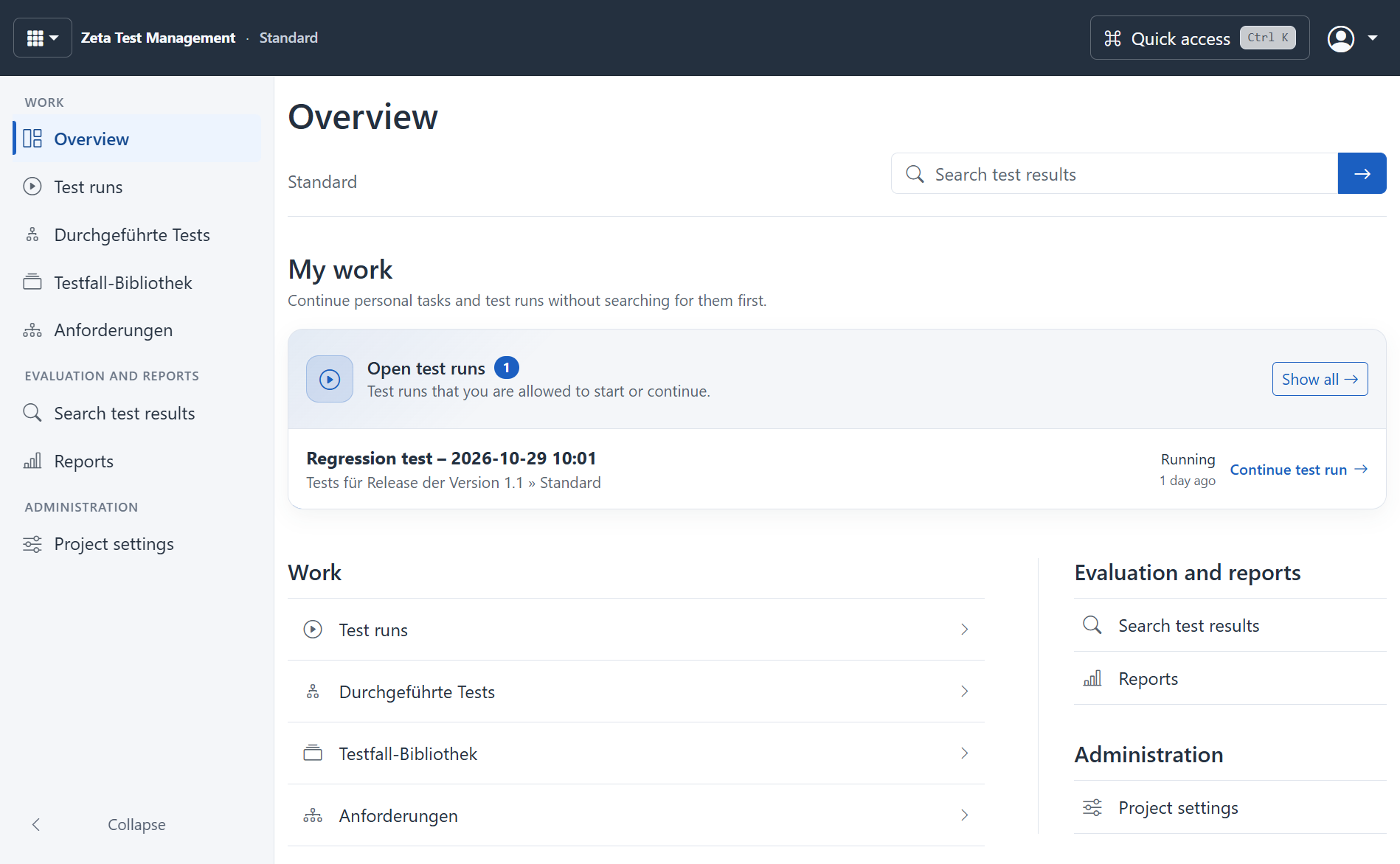Open Testfall-Bibliothek in sidebar
The width and height of the screenshot is (1400, 864).
pos(137,282)
